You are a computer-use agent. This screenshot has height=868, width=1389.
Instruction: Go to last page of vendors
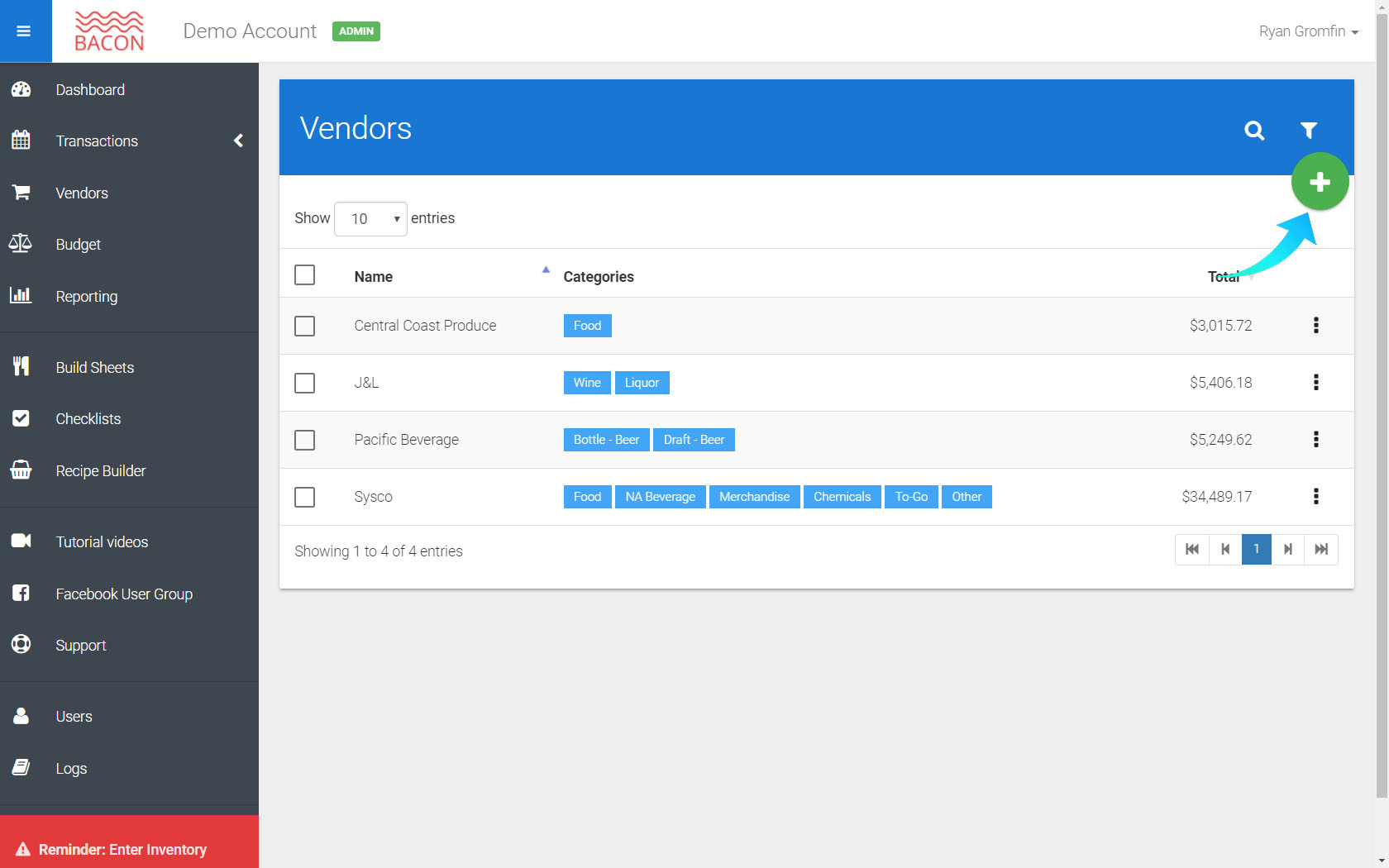coord(1321,549)
